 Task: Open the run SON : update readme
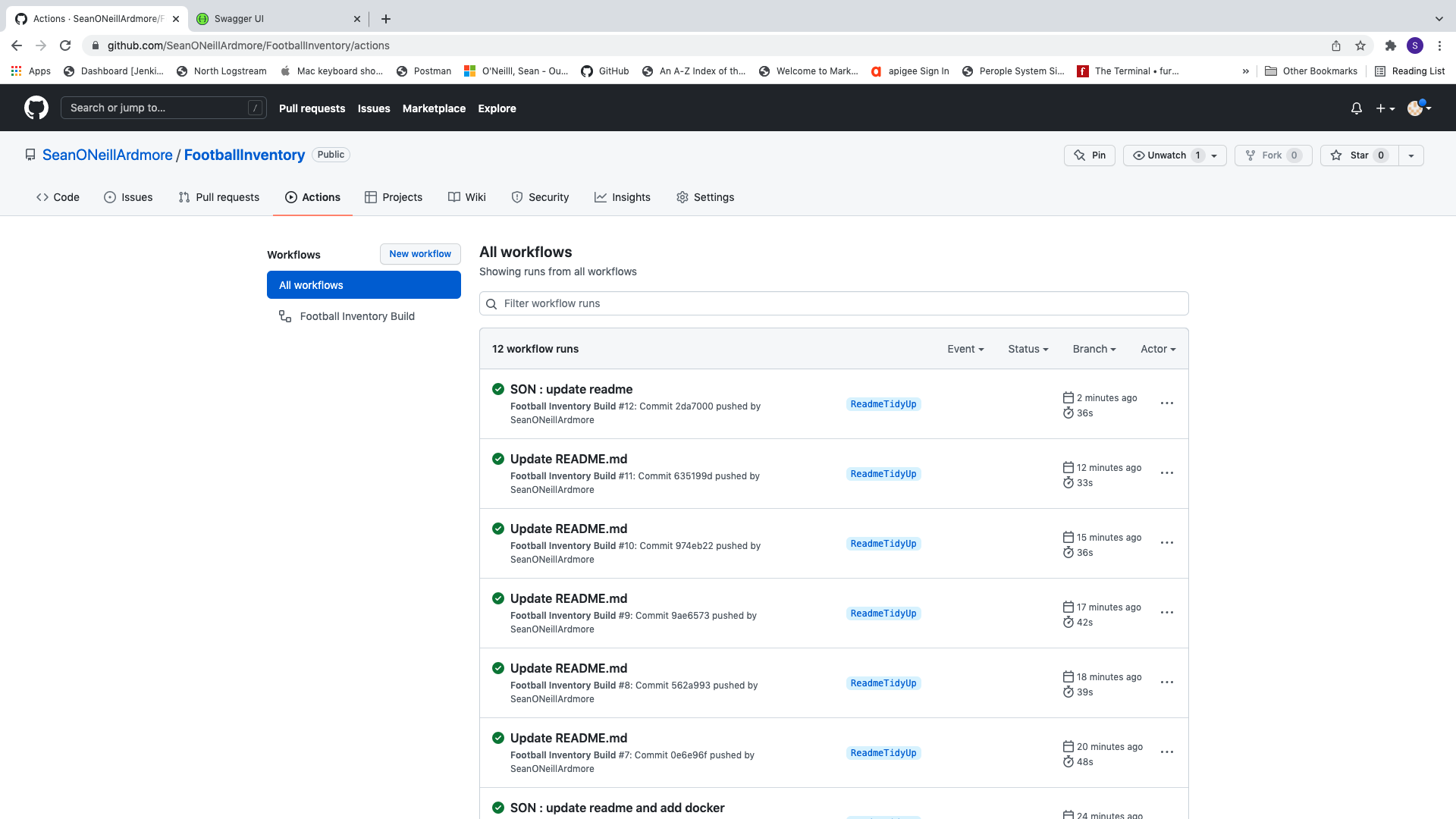[x=571, y=389]
